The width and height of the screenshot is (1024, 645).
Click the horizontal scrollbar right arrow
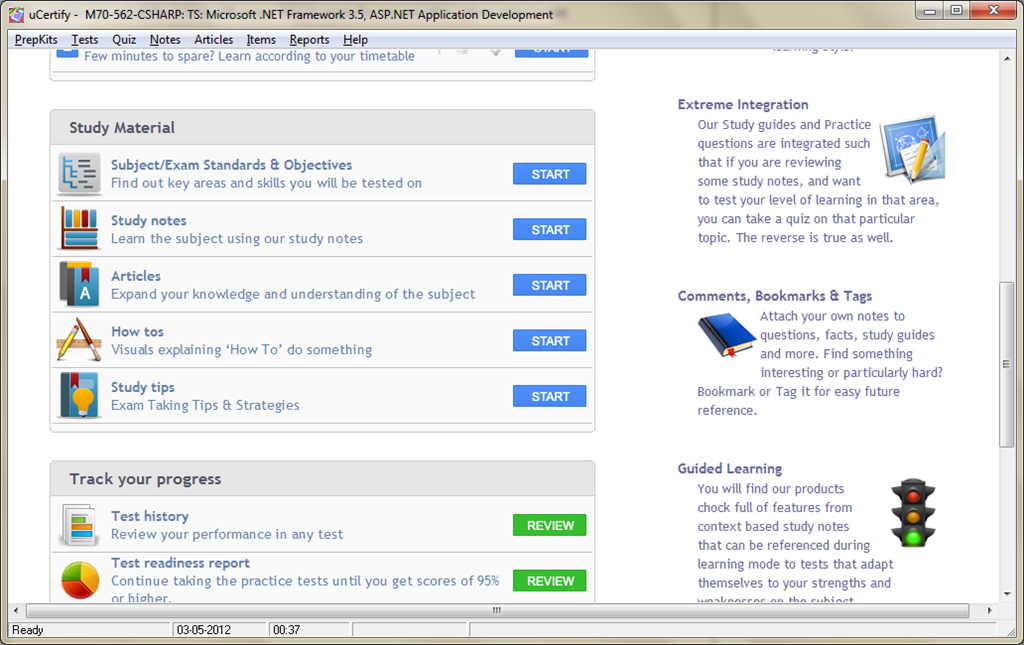coord(989,610)
